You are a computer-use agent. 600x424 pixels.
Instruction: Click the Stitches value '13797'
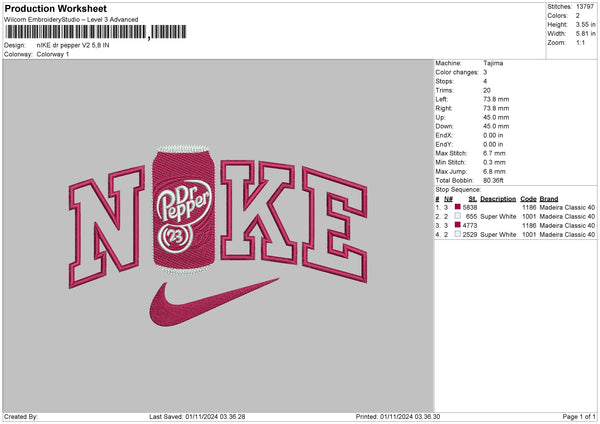point(585,7)
